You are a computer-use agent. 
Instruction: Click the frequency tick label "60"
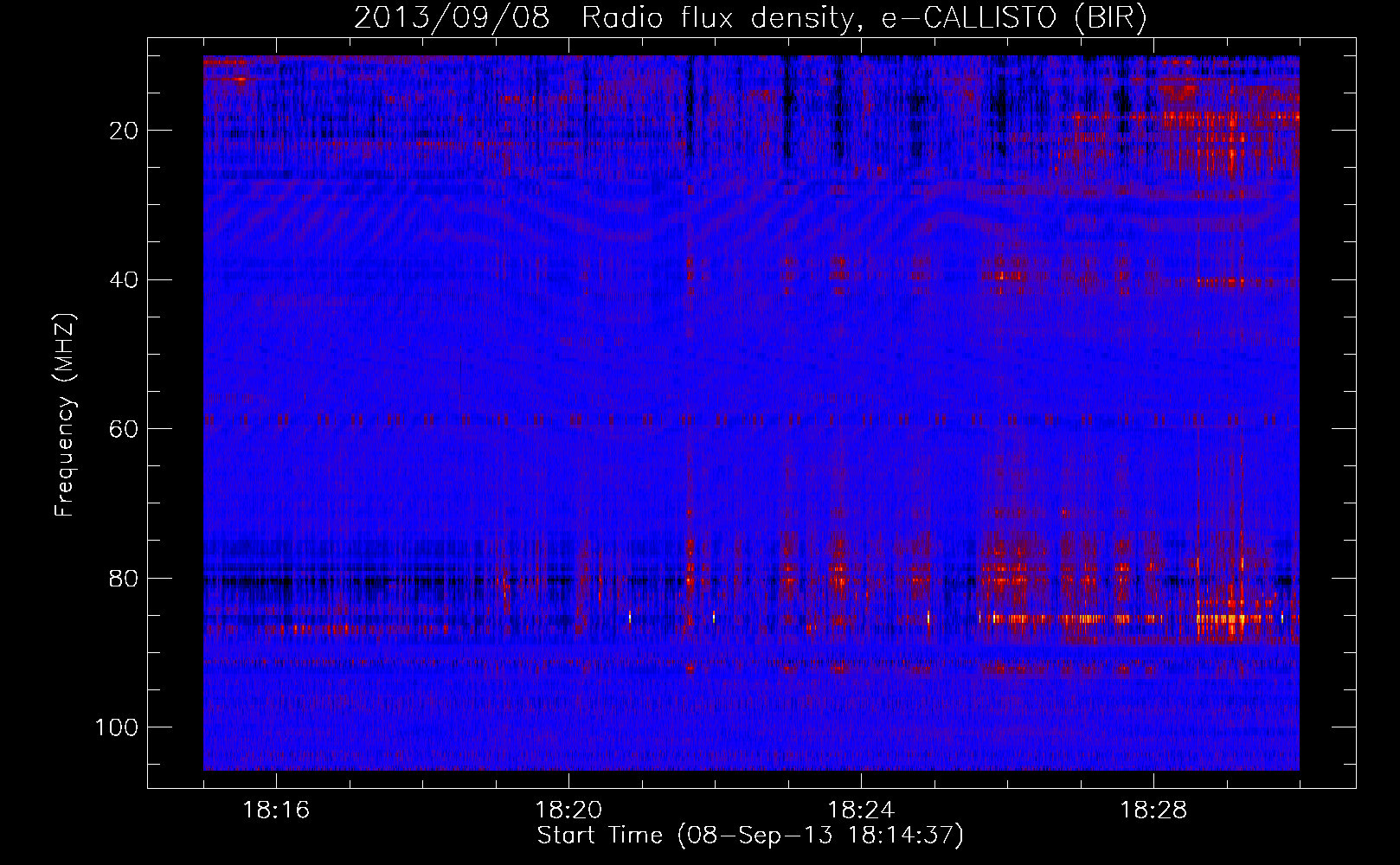pos(125,429)
